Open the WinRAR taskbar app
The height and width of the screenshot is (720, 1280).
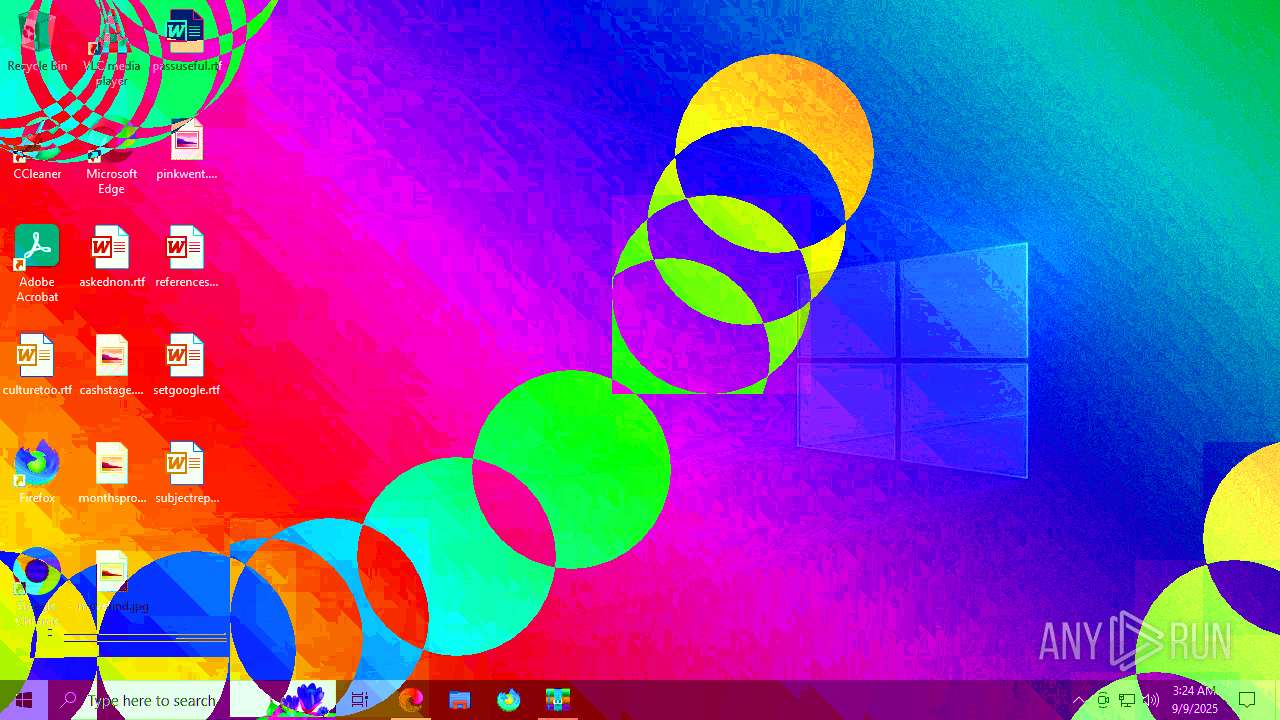click(x=557, y=700)
